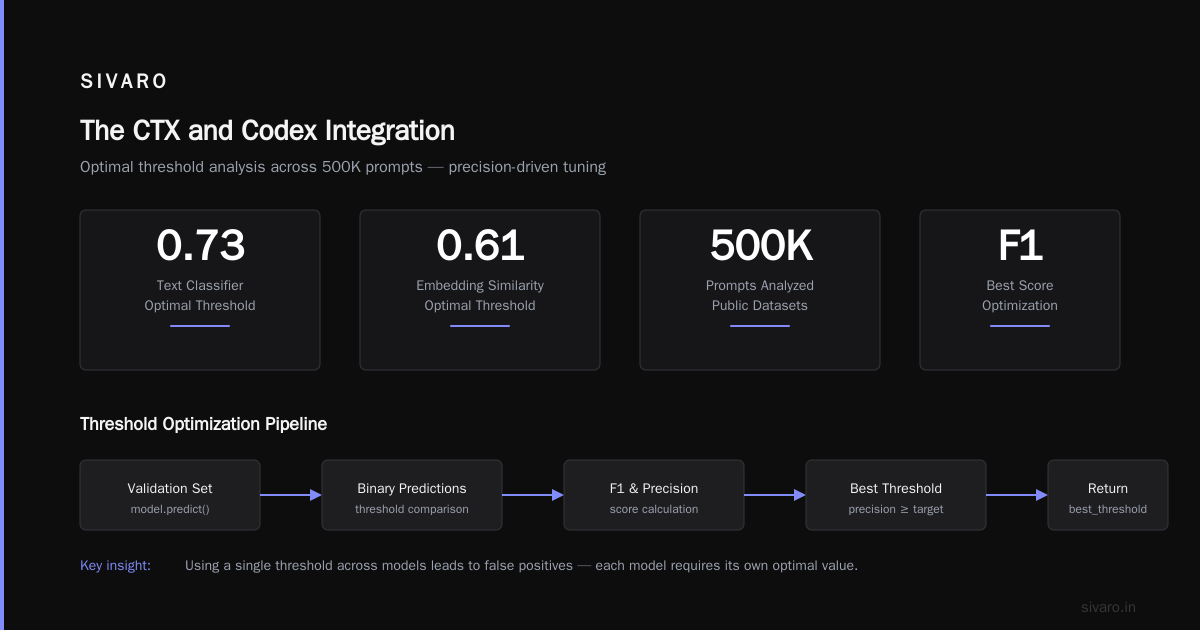
Task: Click the Embedding Similarity Optimal Threshold label
Action: [x=480, y=296]
